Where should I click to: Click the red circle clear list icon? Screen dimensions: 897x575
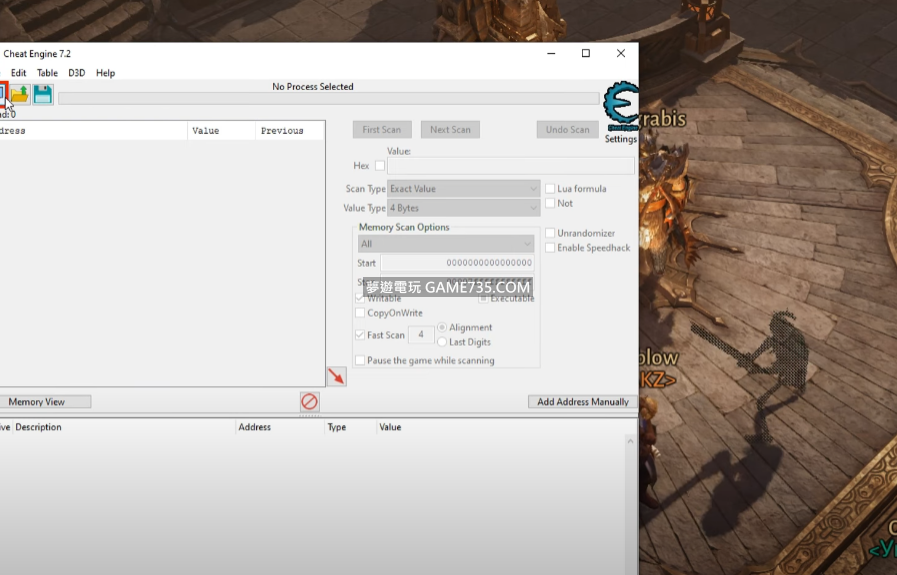[x=310, y=401]
